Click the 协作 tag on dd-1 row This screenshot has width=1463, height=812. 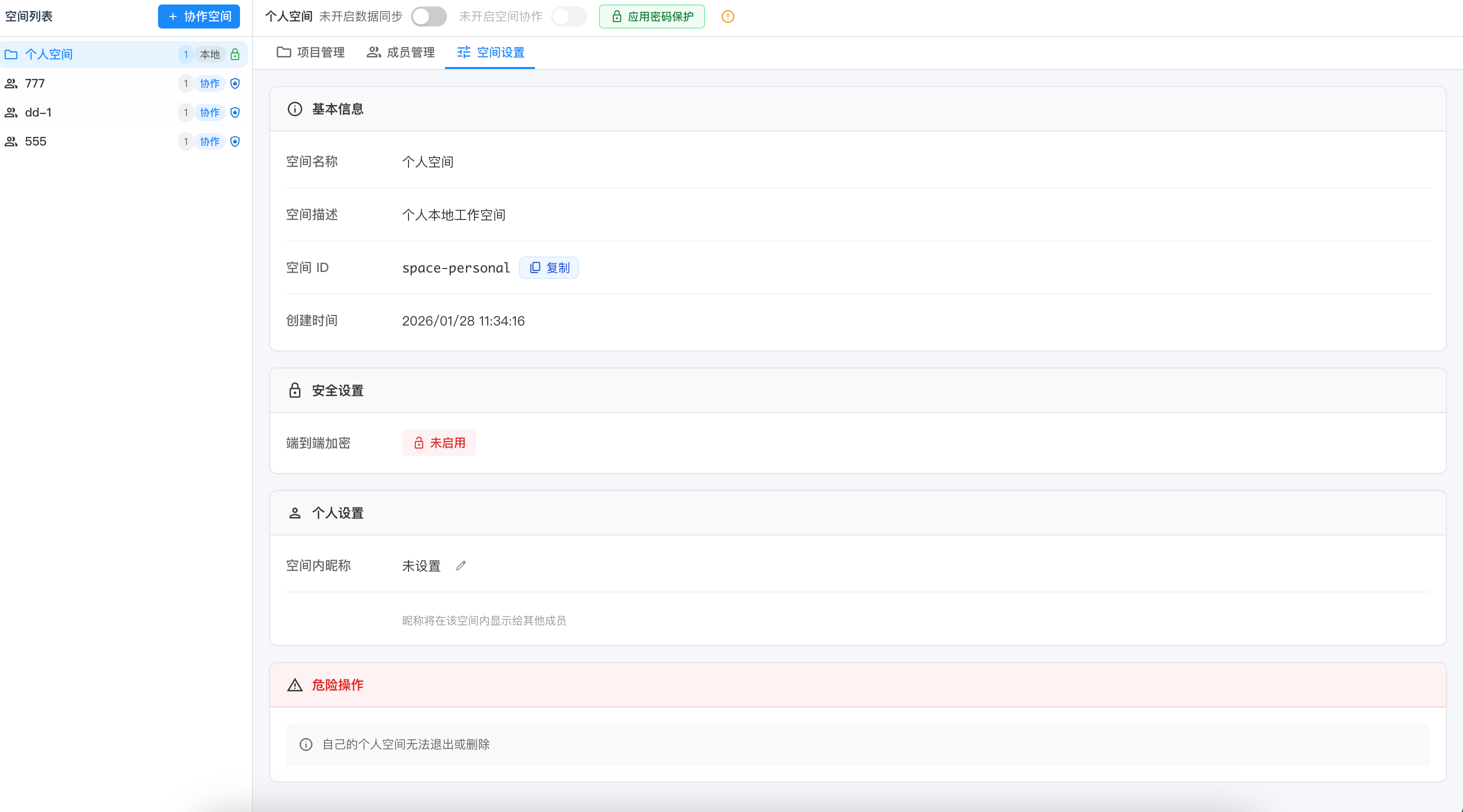[x=209, y=112]
